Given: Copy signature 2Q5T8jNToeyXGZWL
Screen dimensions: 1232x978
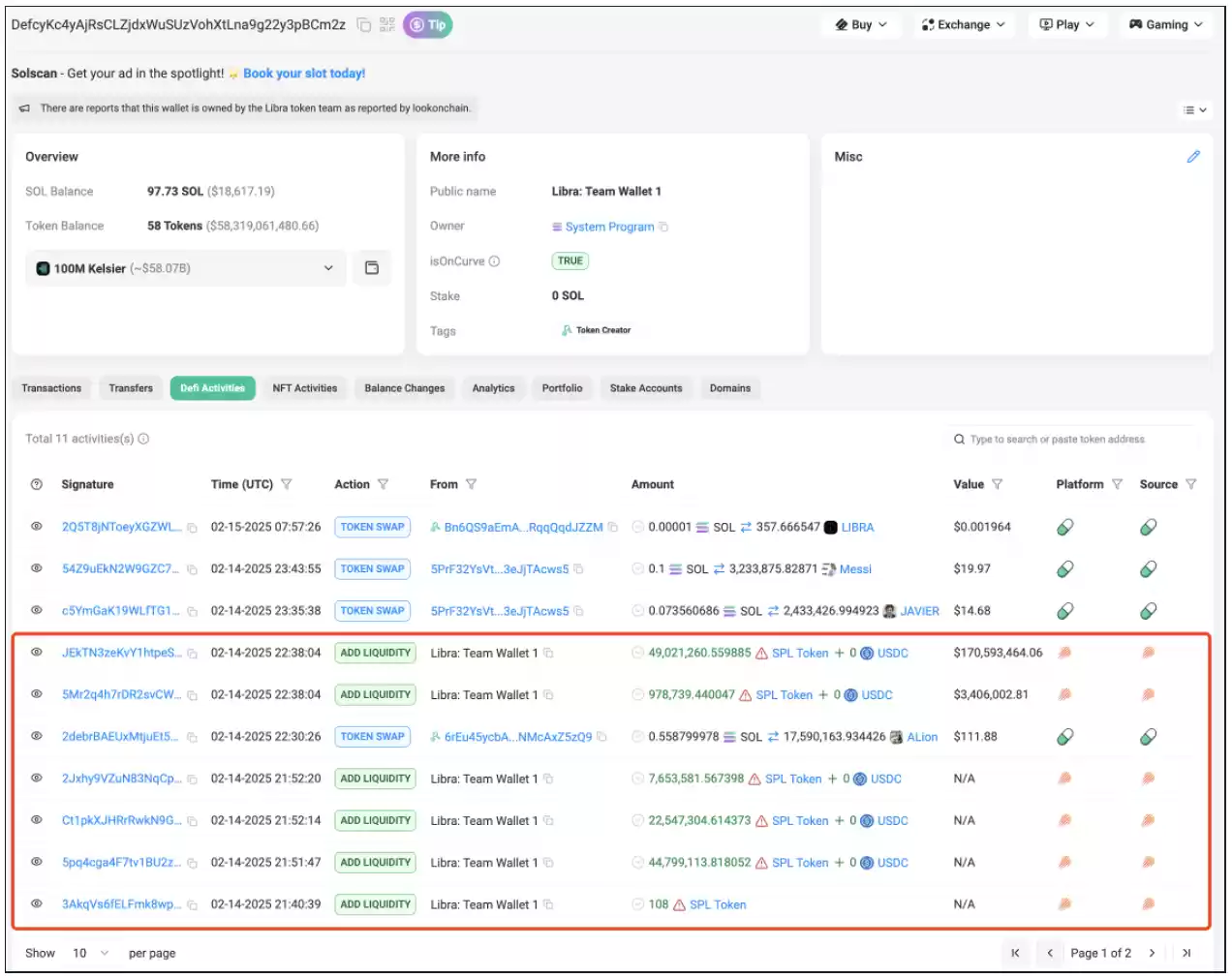Looking at the screenshot, I should pyautogui.click(x=193, y=528).
